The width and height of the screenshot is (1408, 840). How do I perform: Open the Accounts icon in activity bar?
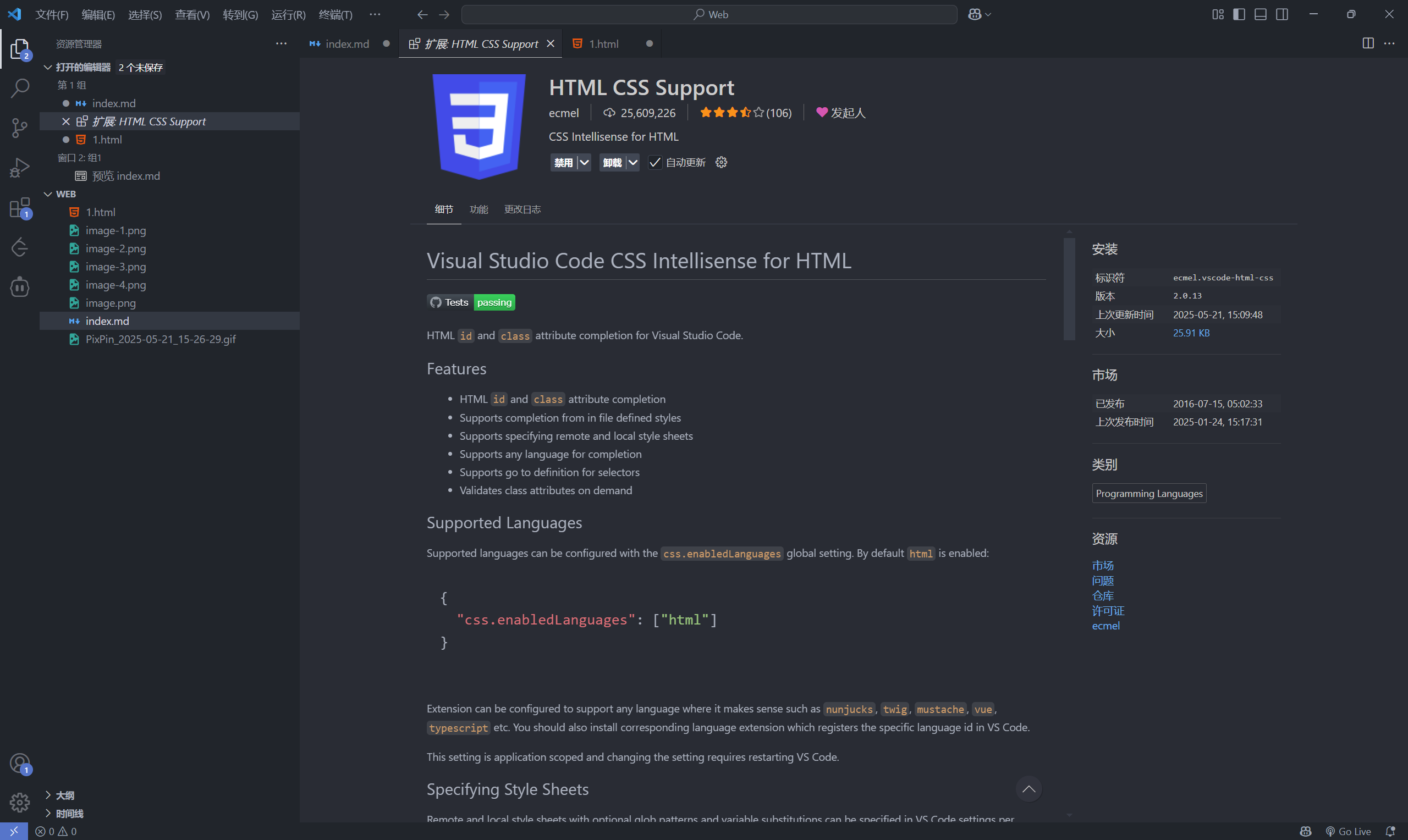pyautogui.click(x=20, y=764)
